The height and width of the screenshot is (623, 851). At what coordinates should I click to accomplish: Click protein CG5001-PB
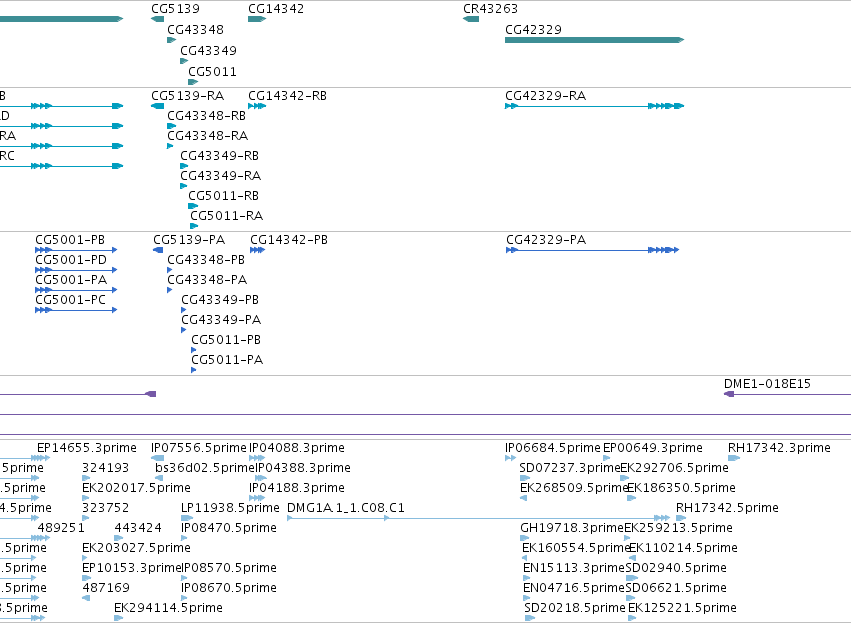(70, 240)
